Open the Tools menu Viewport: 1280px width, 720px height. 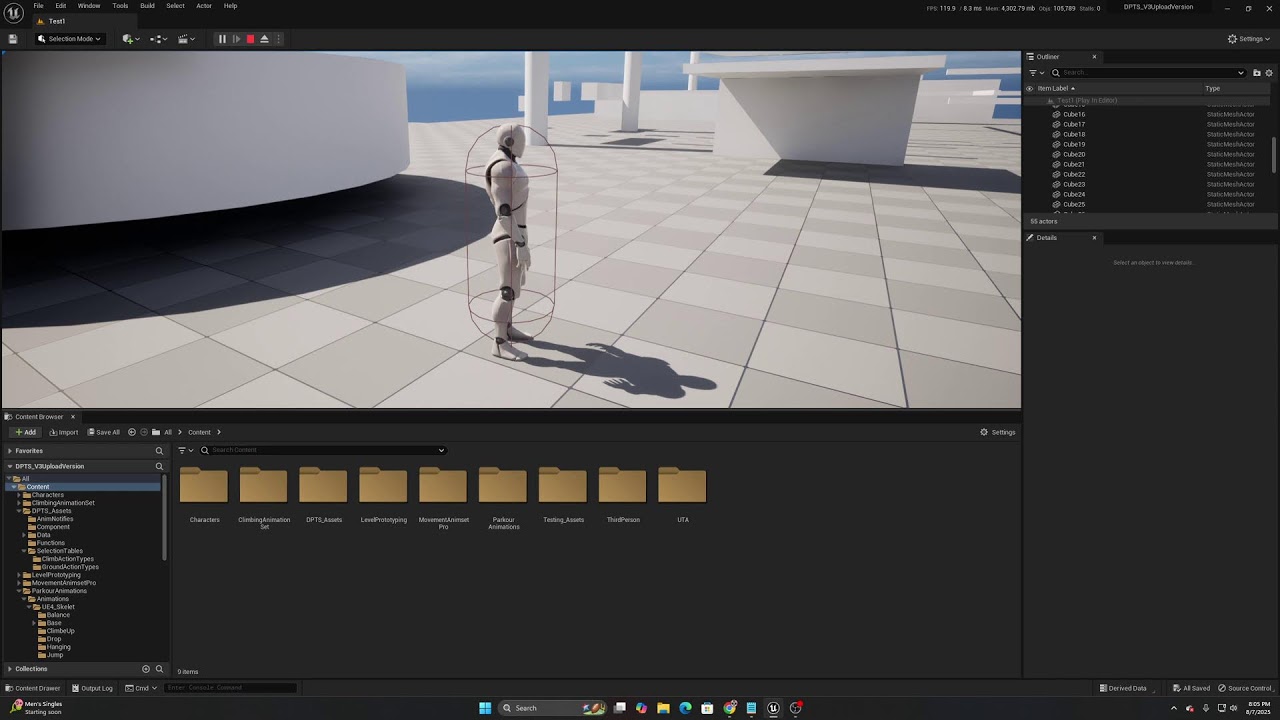pos(120,6)
